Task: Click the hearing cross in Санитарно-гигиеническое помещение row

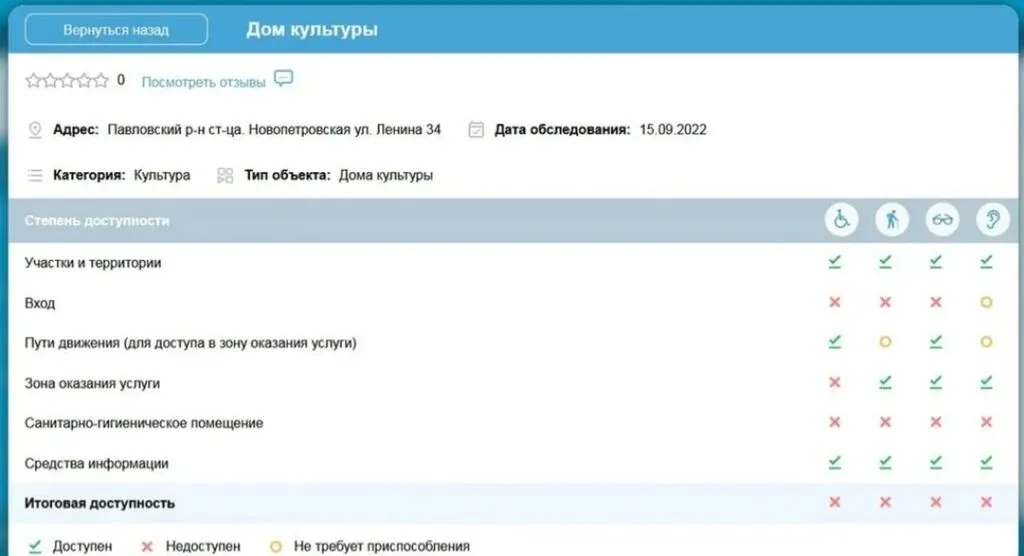Action: (986, 422)
